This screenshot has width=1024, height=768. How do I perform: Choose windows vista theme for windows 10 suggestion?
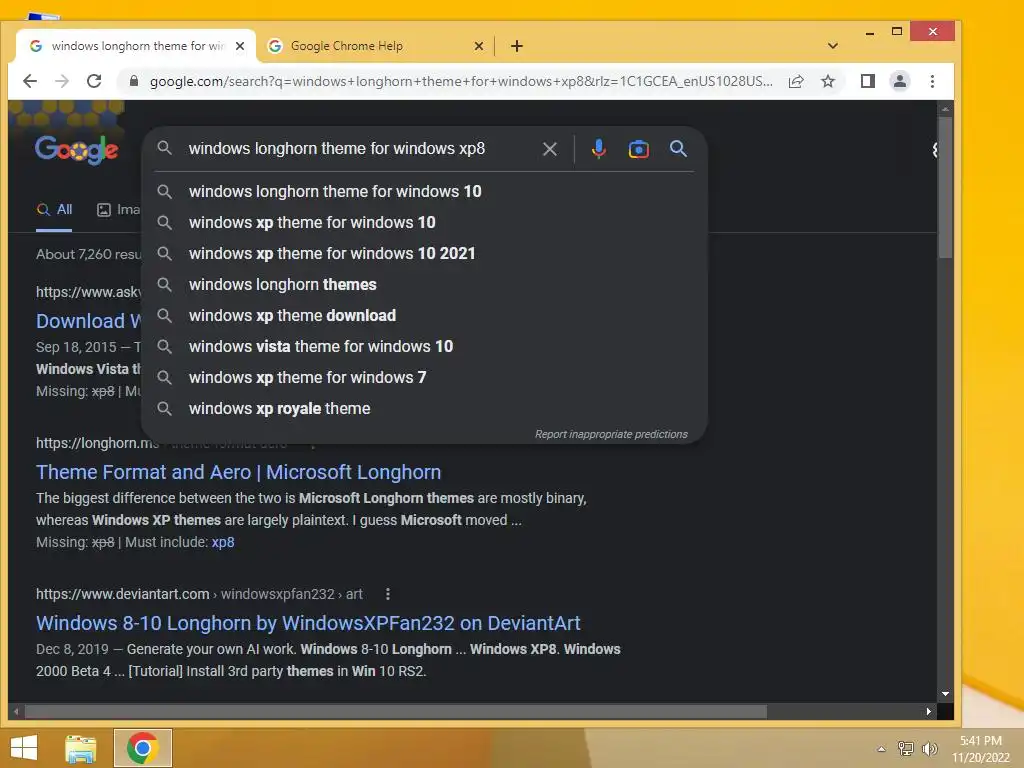424,346
